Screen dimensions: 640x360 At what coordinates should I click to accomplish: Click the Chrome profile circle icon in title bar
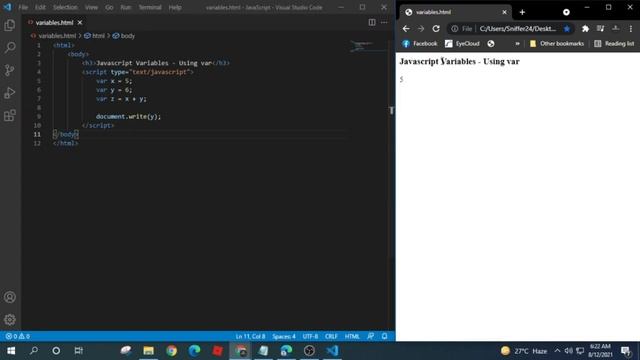click(566, 12)
